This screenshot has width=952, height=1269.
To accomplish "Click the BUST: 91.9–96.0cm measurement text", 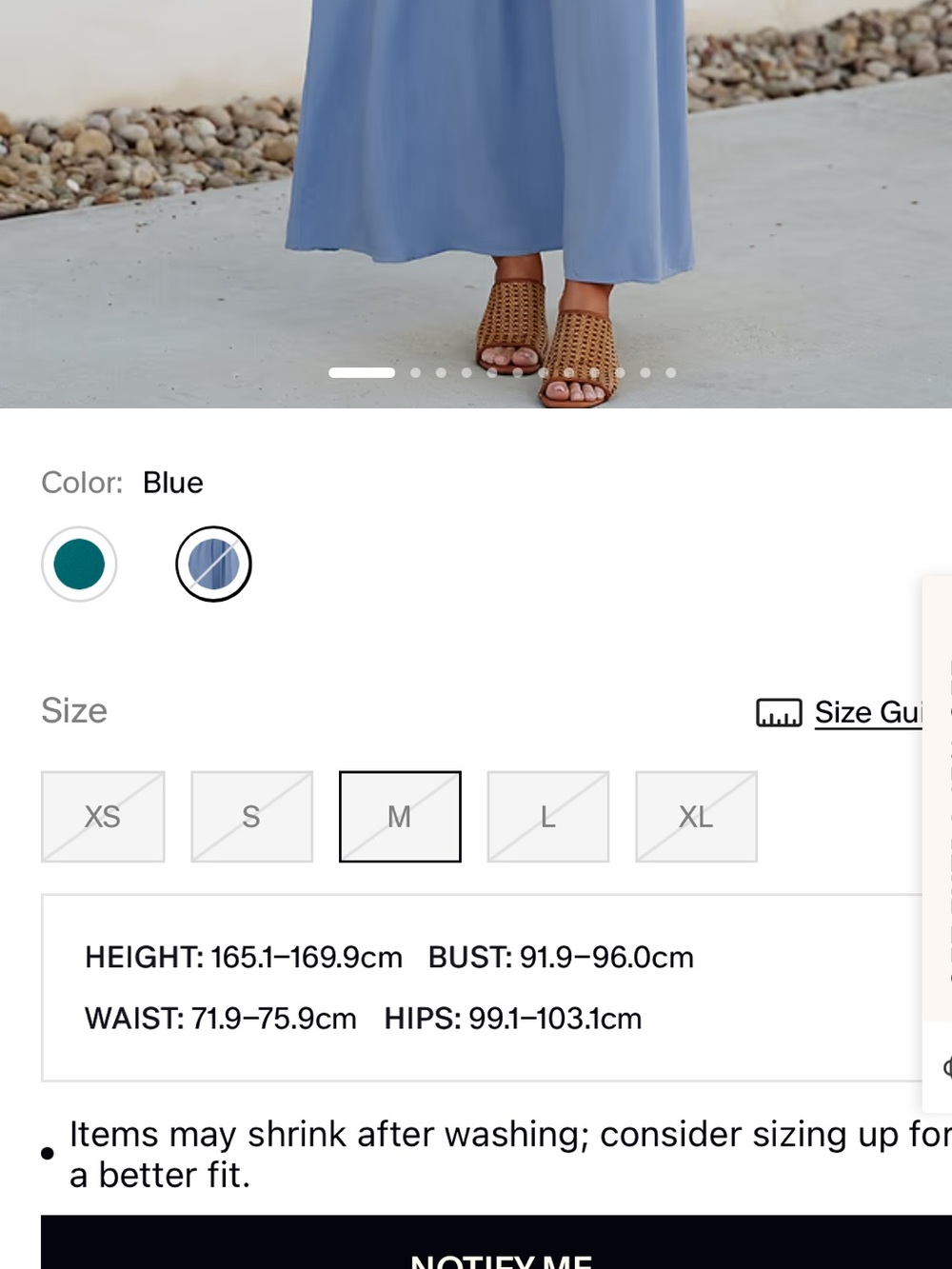I will 561,957.
